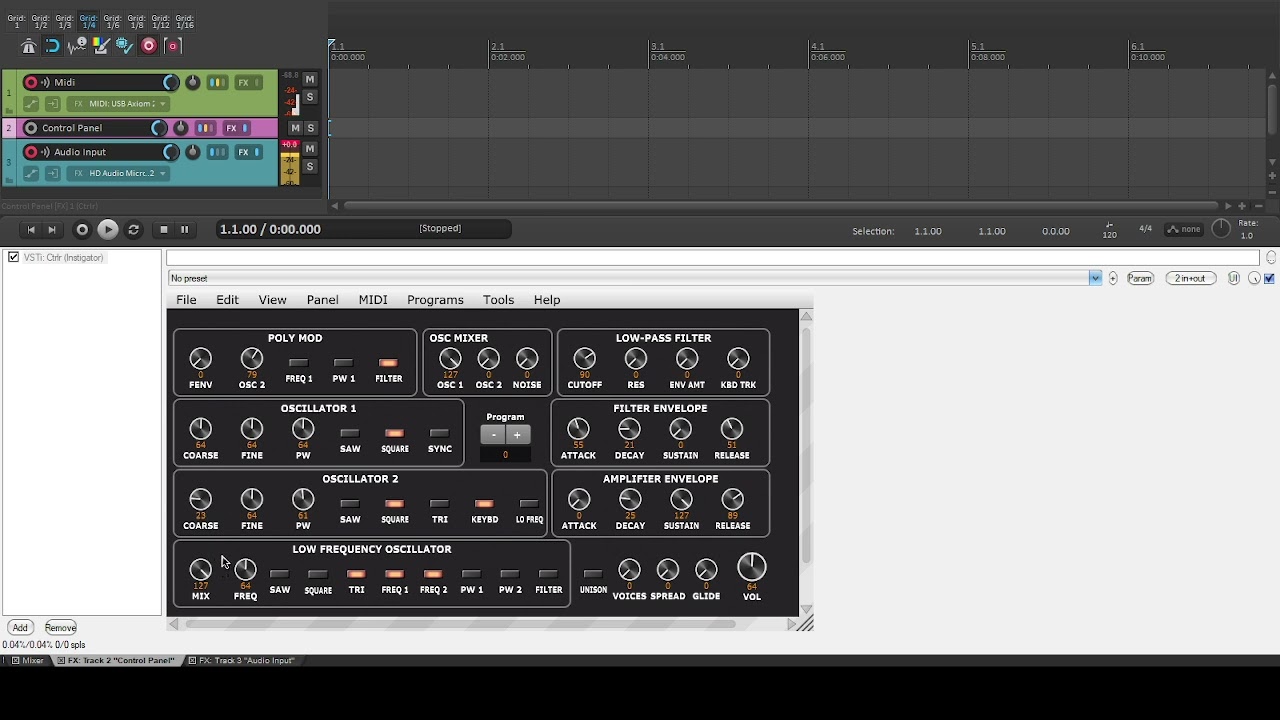Click the round red record icon in toolbar
Viewport: 1280px width, 720px height.
148,46
